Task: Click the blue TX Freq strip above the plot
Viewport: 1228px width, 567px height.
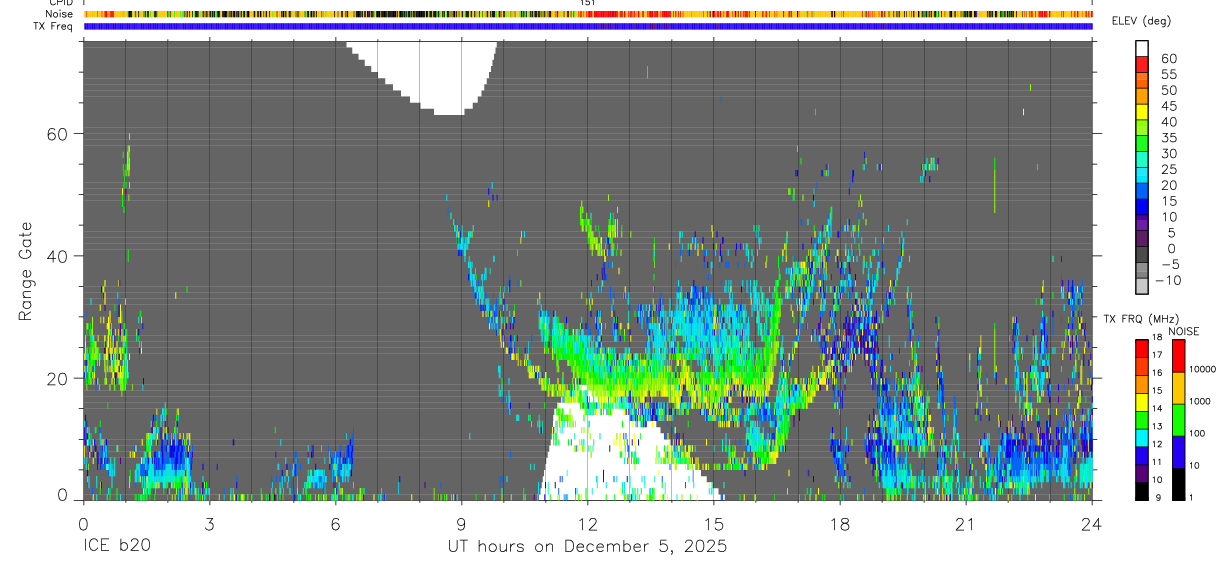Action: [x=588, y=26]
